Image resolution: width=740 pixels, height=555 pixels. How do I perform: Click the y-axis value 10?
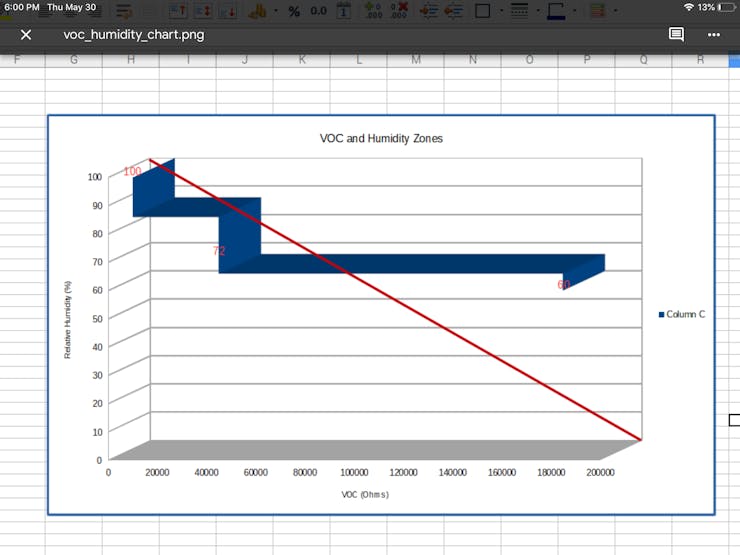[x=97, y=432]
